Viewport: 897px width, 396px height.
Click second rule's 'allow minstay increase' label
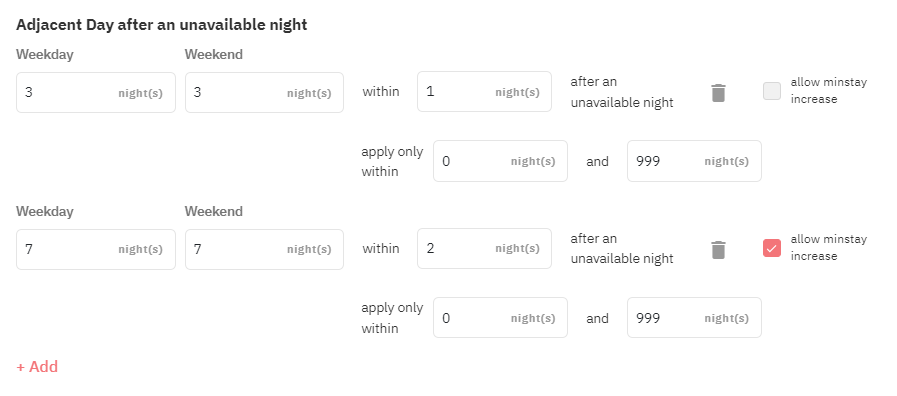[829, 247]
